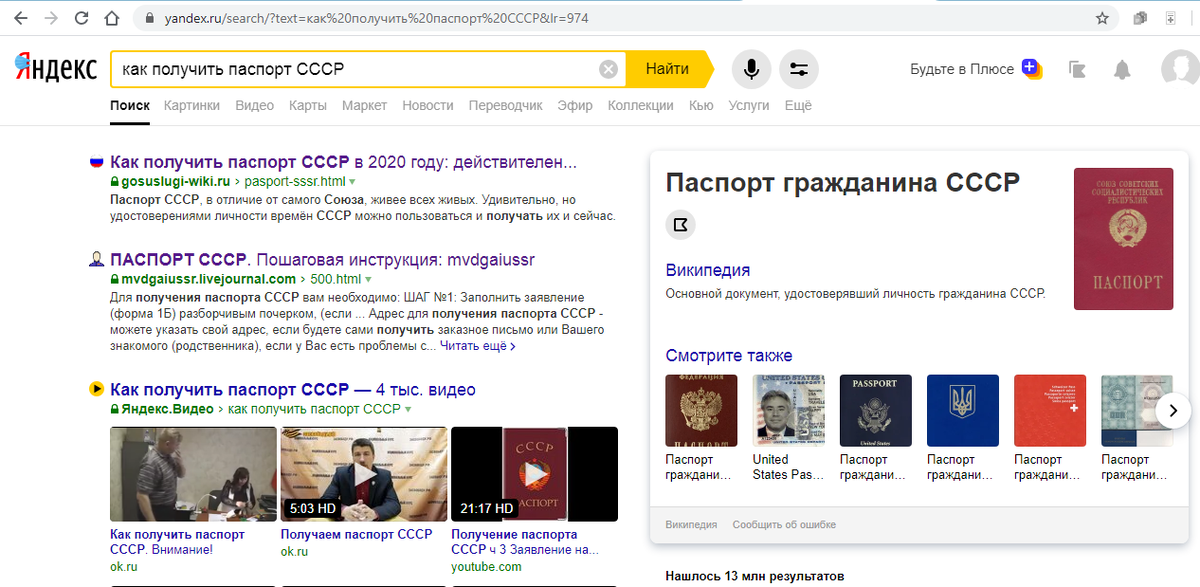This screenshot has height=587, width=1200.
Task: Click the browser home icon
Action: [110, 17]
